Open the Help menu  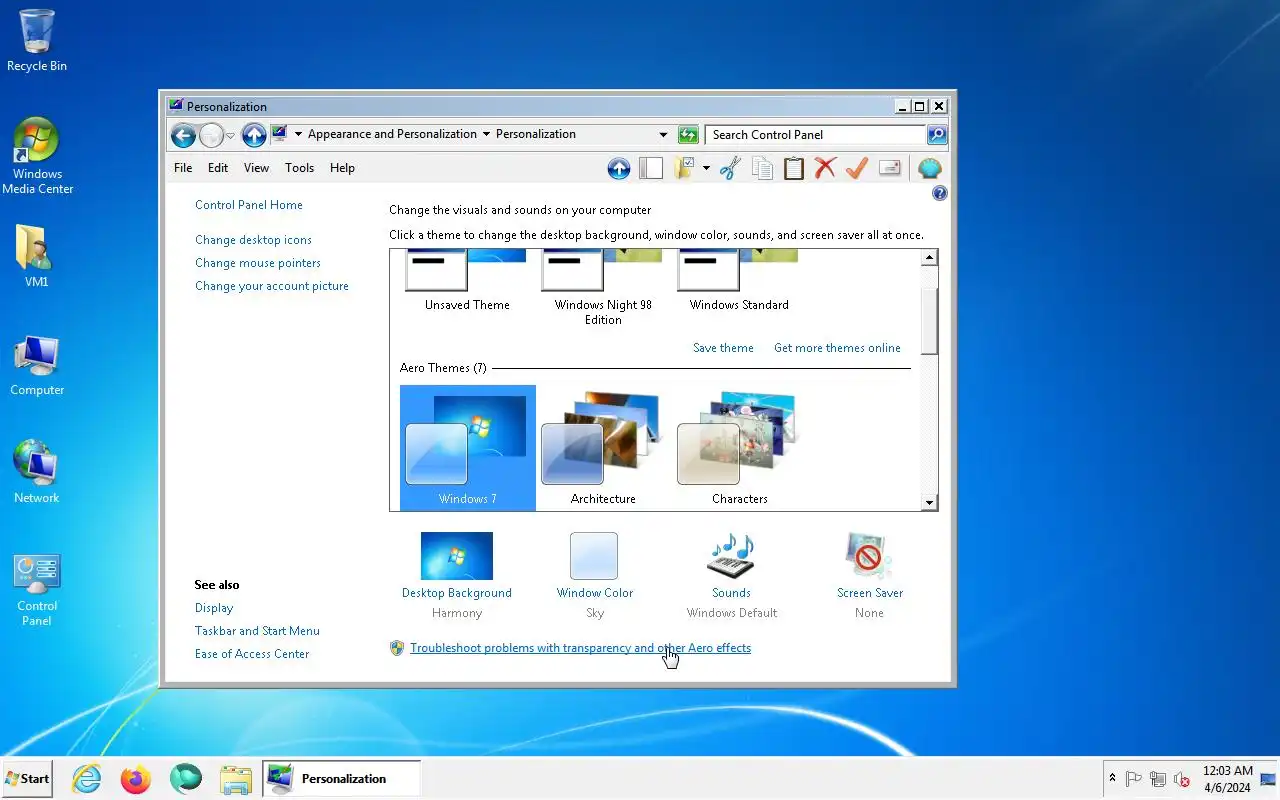click(x=342, y=168)
